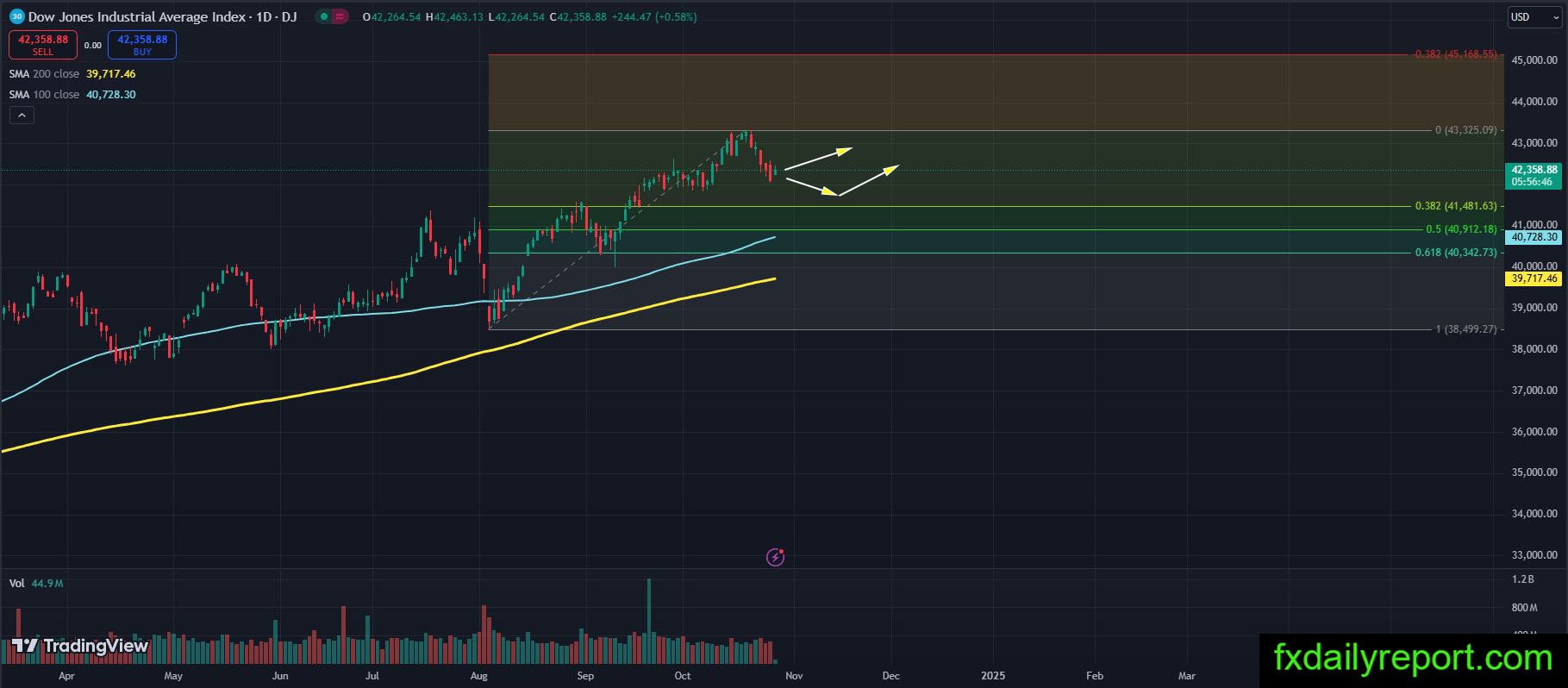The width and height of the screenshot is (1568, 688).
Task: Click the close price C42,358.88
Action: pyautogui.click(x=578, y=16)
